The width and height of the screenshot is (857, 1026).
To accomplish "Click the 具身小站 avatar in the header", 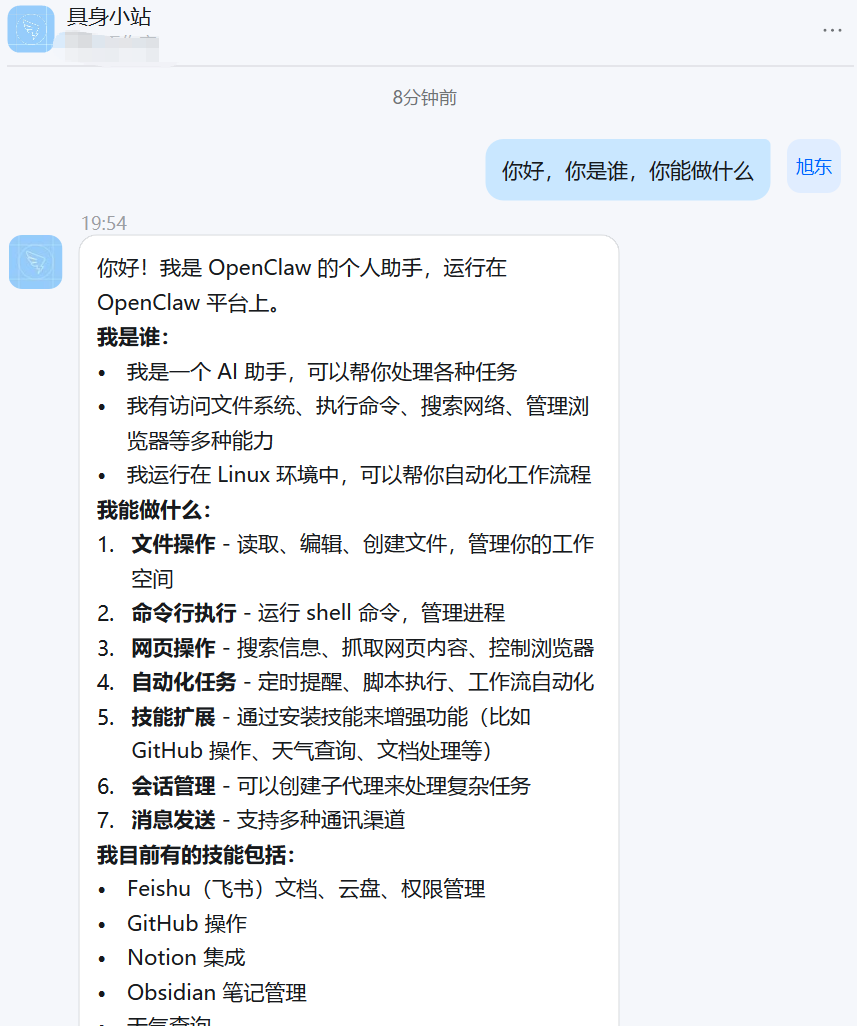I will coord(31,29).
